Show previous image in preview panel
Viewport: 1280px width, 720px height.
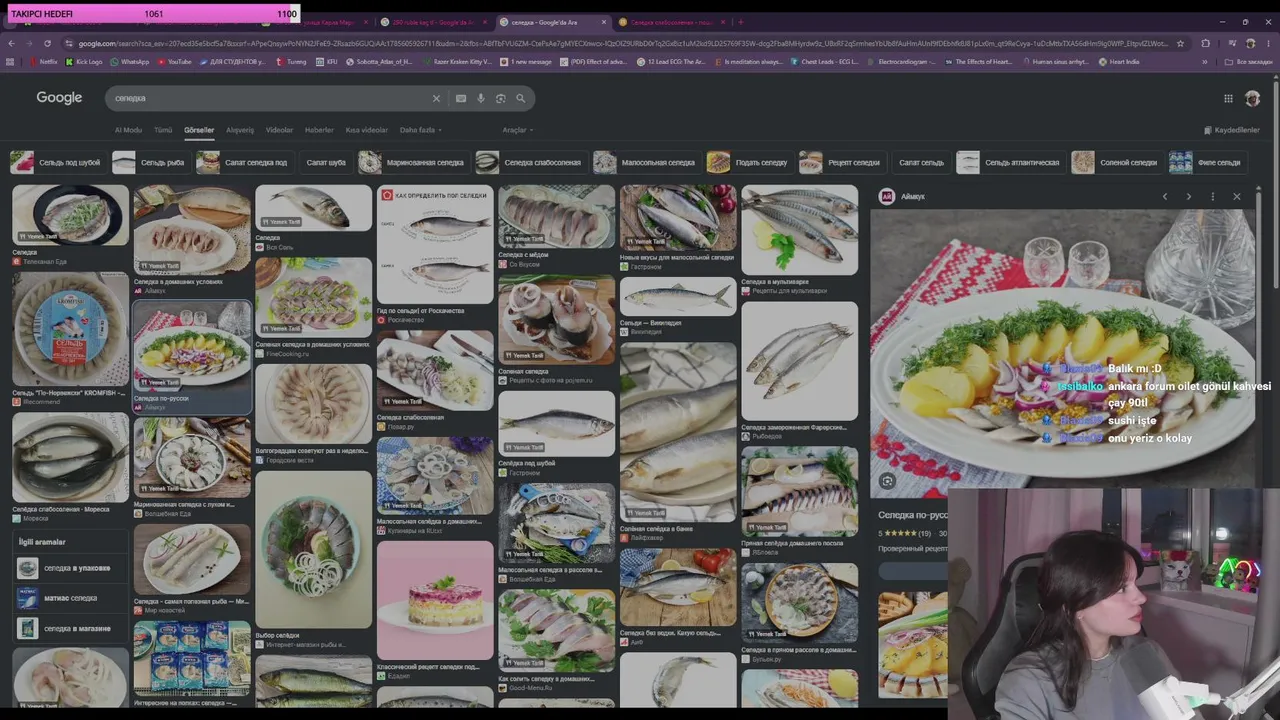[1165, 196]
